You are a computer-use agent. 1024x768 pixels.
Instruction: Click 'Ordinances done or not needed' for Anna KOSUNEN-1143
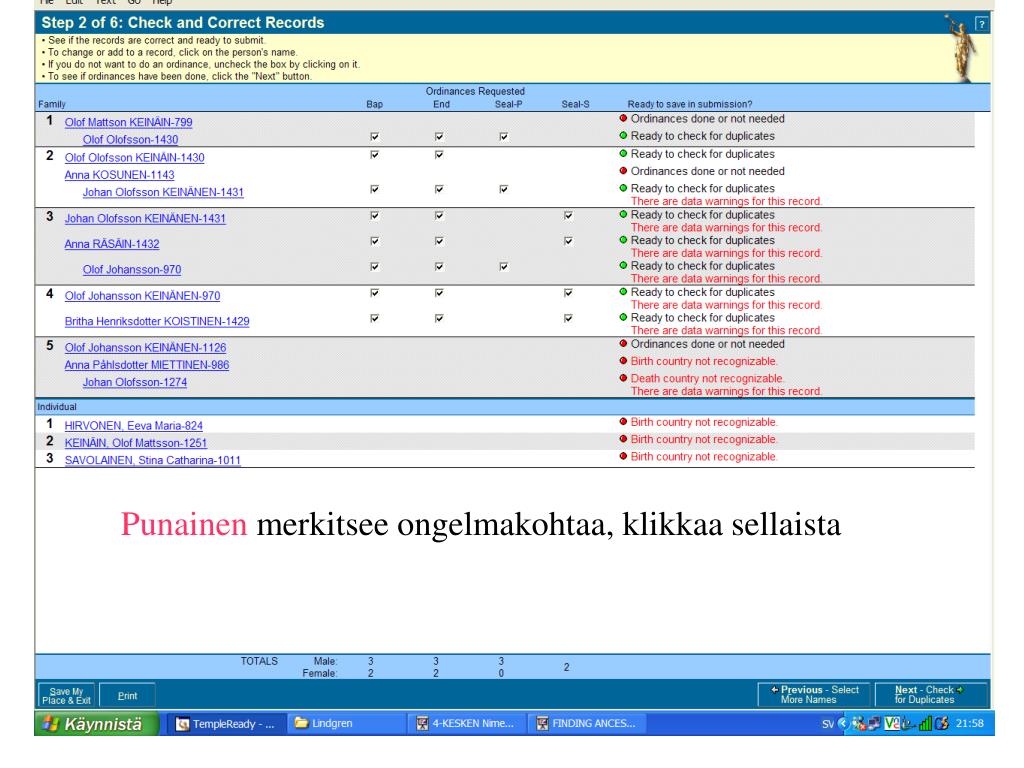point(708,171)
